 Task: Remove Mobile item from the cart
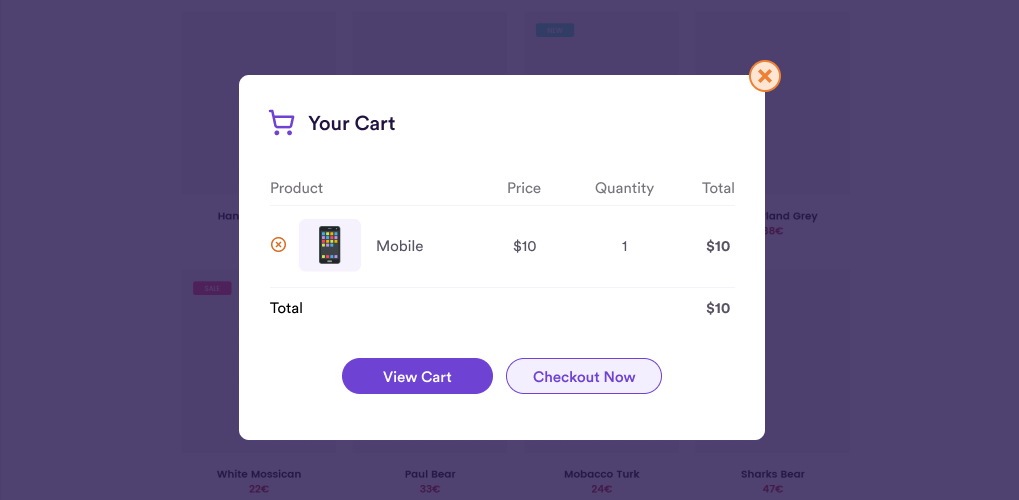(278, 245)
